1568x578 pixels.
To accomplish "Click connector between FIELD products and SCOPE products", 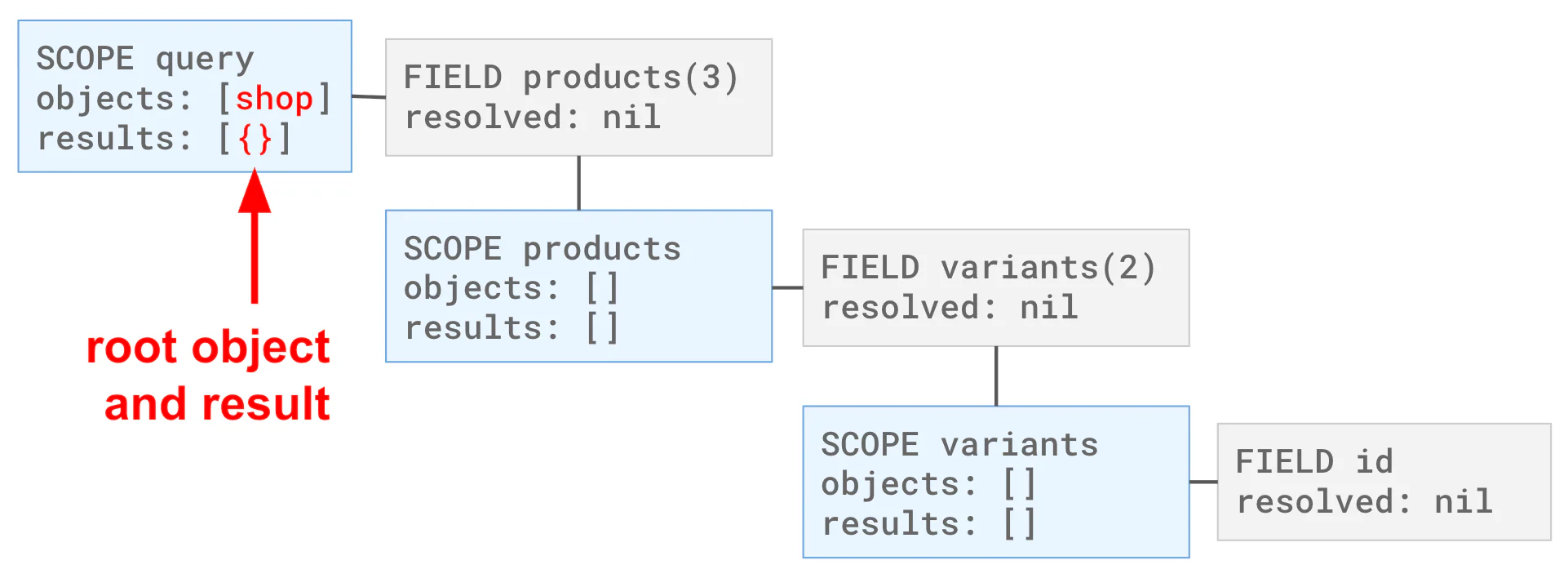I will (579, 183).
